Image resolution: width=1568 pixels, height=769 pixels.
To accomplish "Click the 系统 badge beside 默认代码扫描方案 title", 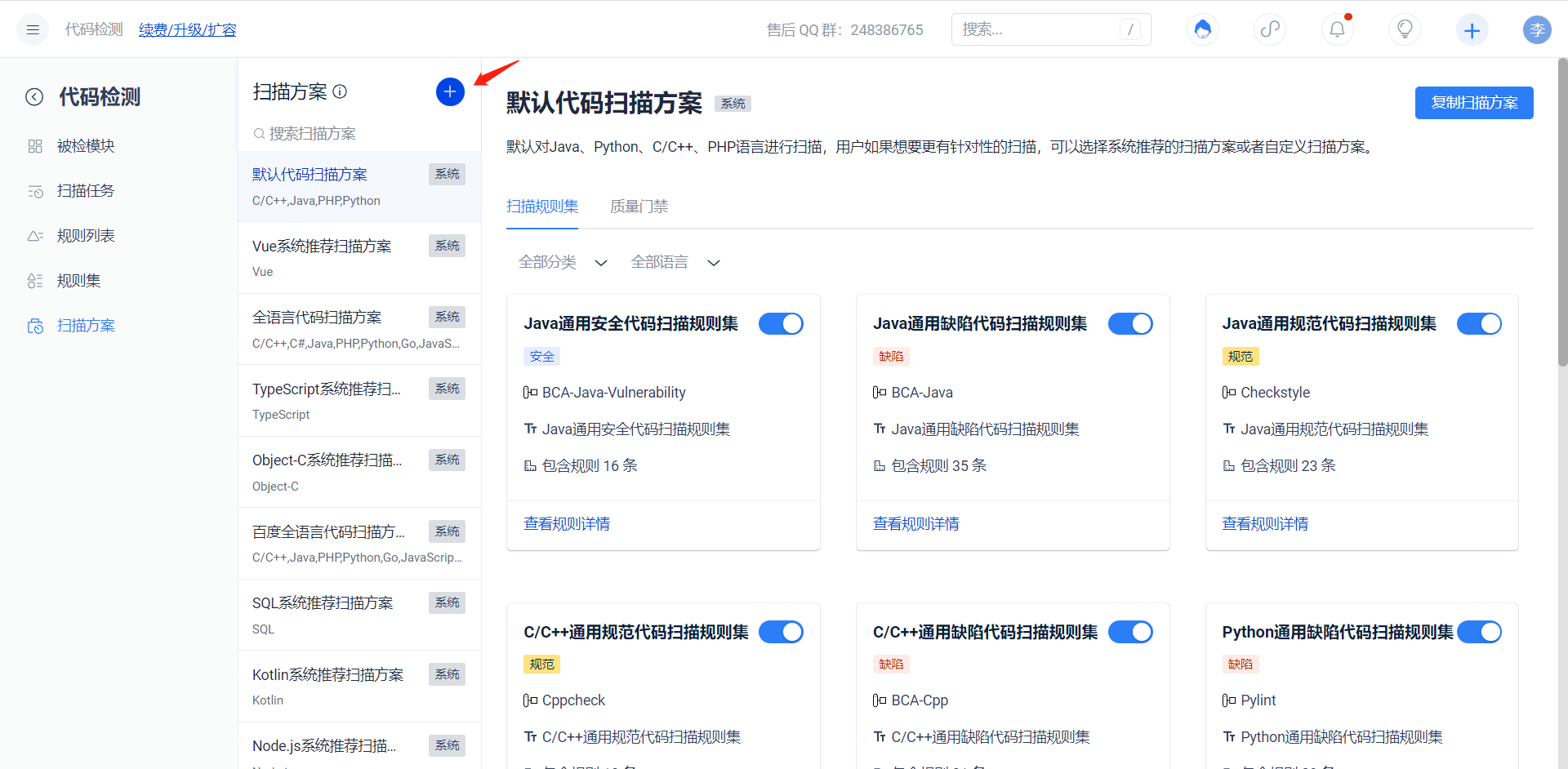I will (733, 104).
